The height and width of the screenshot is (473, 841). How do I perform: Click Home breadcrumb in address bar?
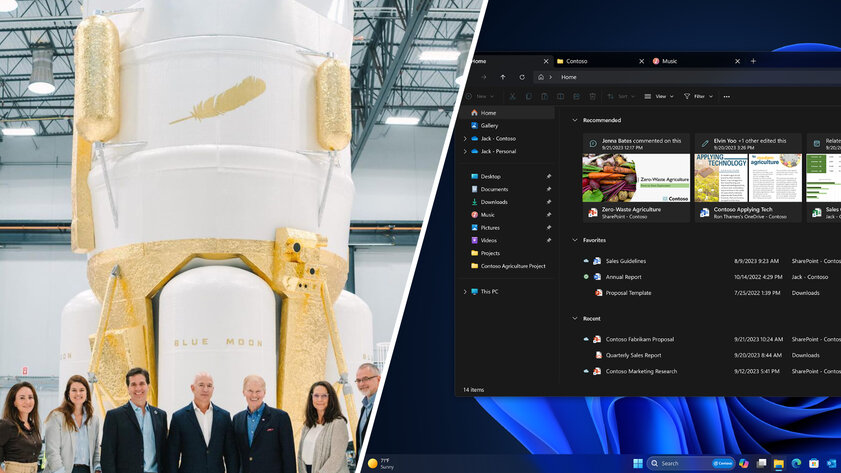569,77
